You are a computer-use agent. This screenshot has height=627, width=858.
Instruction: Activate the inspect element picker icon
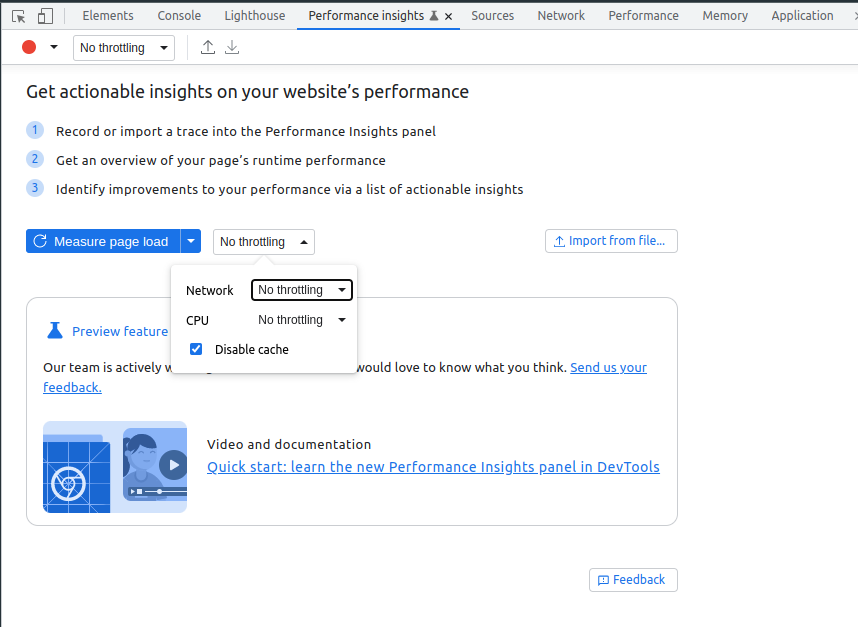pyautogui.click(x=19, y=16)
